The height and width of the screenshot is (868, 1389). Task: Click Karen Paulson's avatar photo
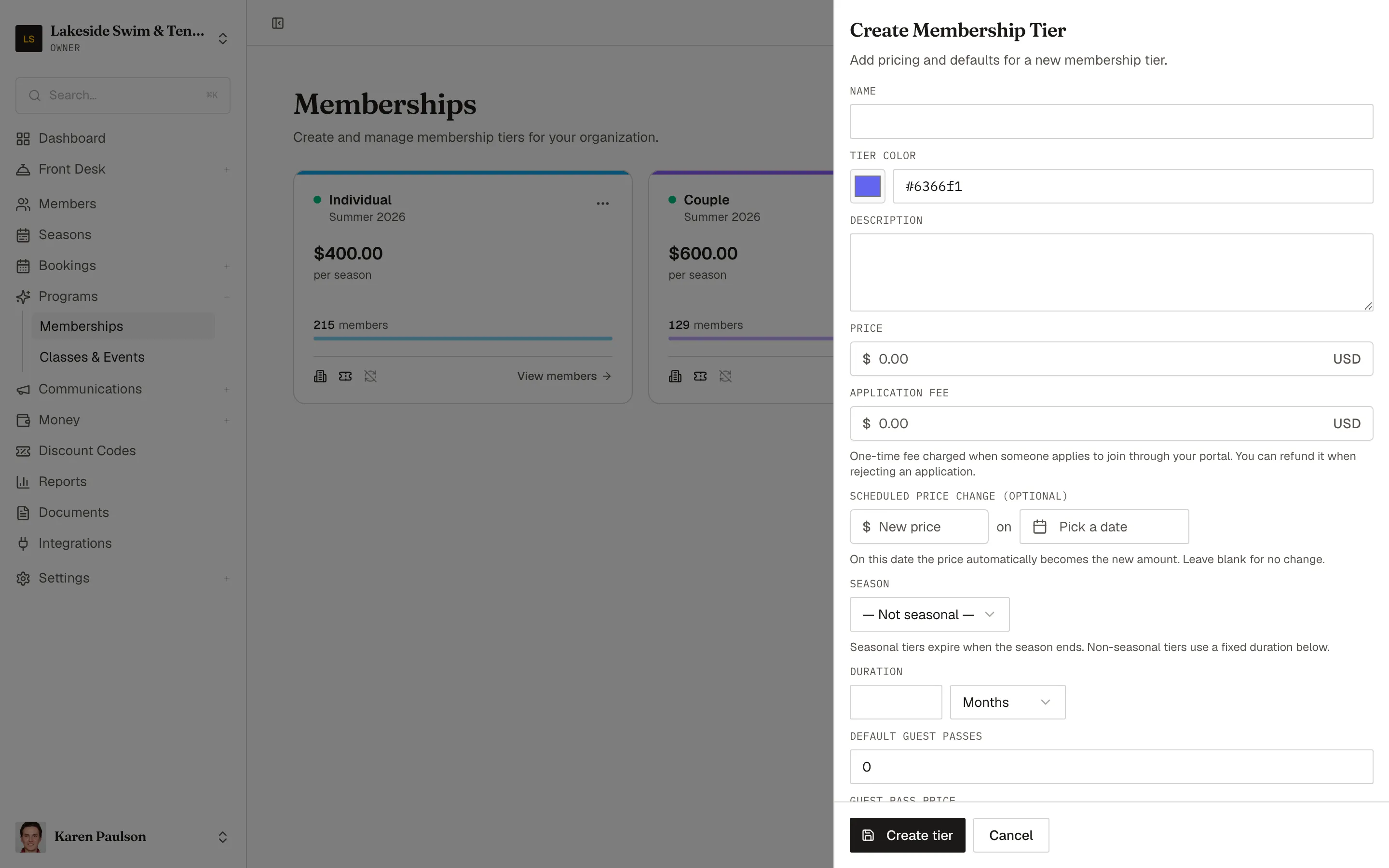31,837
